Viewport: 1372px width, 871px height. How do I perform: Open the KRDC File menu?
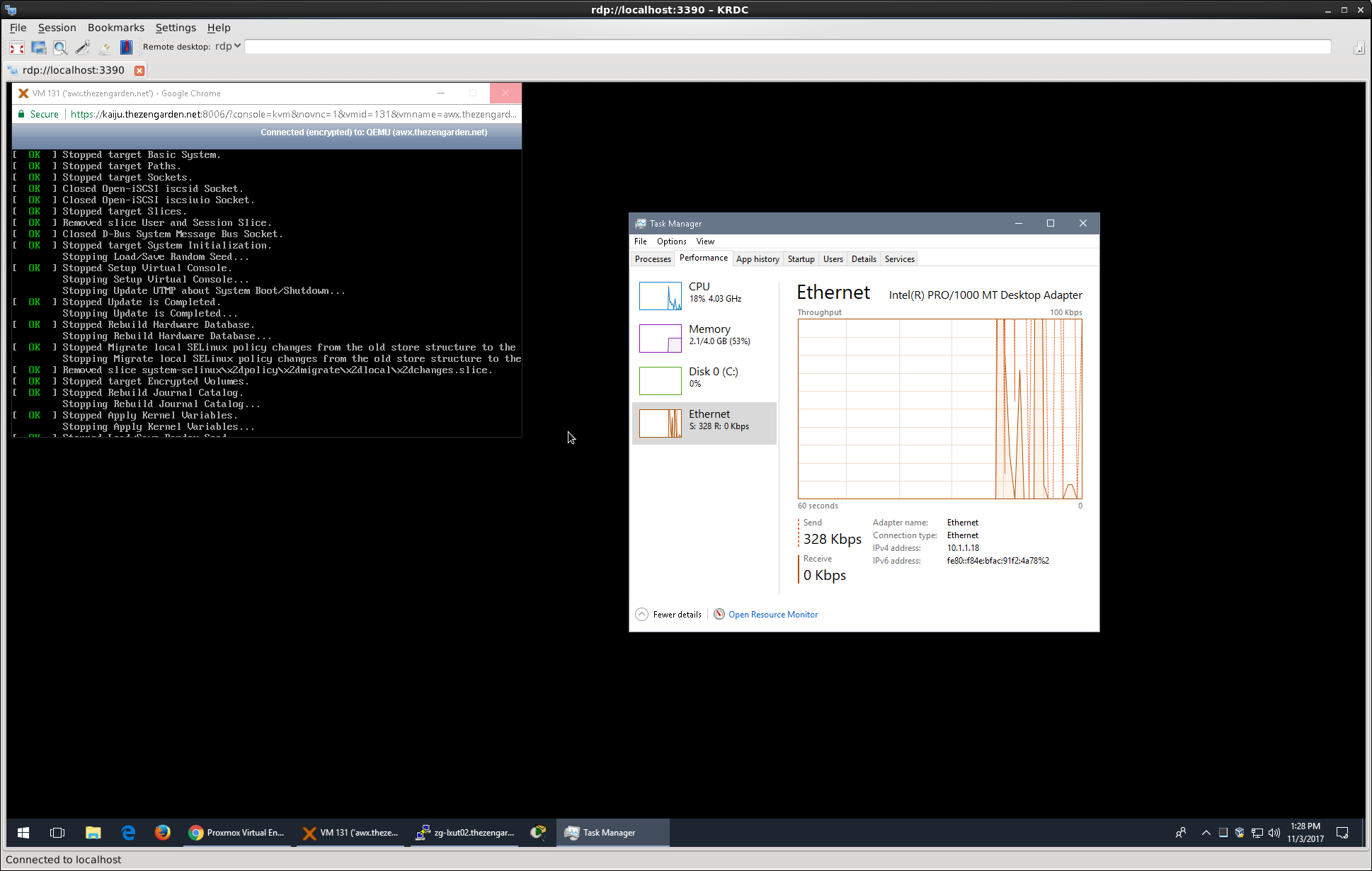click(x=18, y=28)
